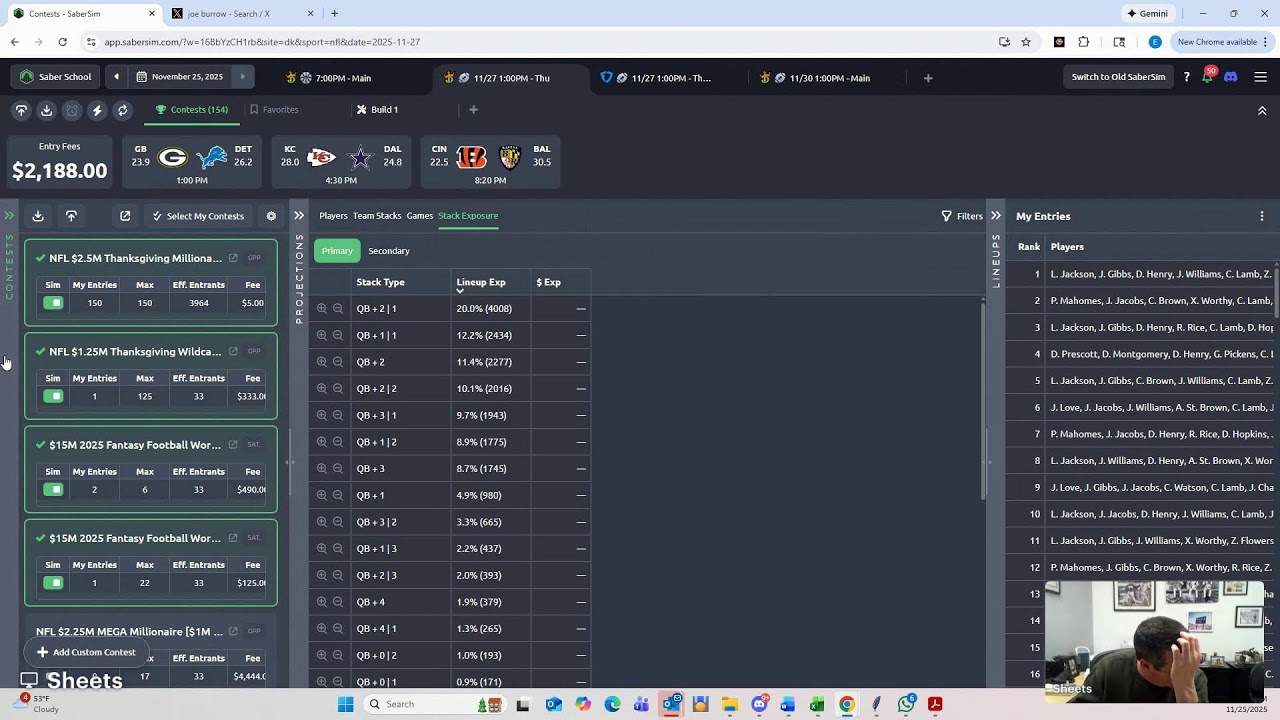Click the contests panel settings gear icon
The image size is (1280, 720).
coord(271,216)
